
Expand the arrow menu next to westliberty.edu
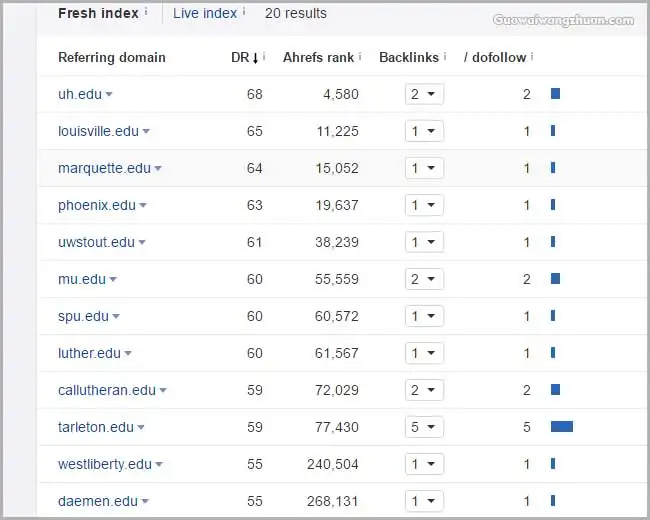159,464
